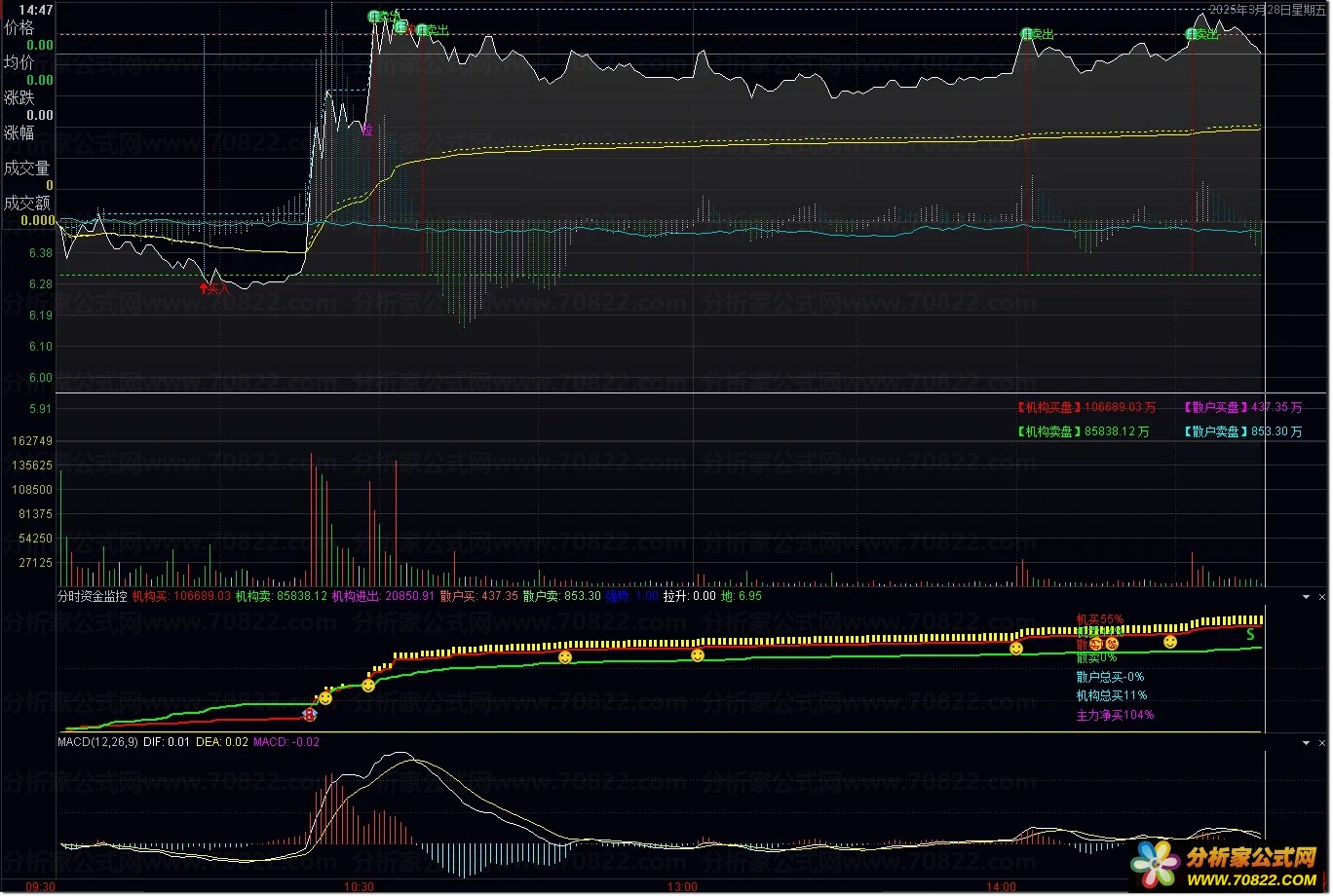Click the MACD(12,26,9) indicator label
The width and height of the screenshot is (1333, 896).
[97, 742]
